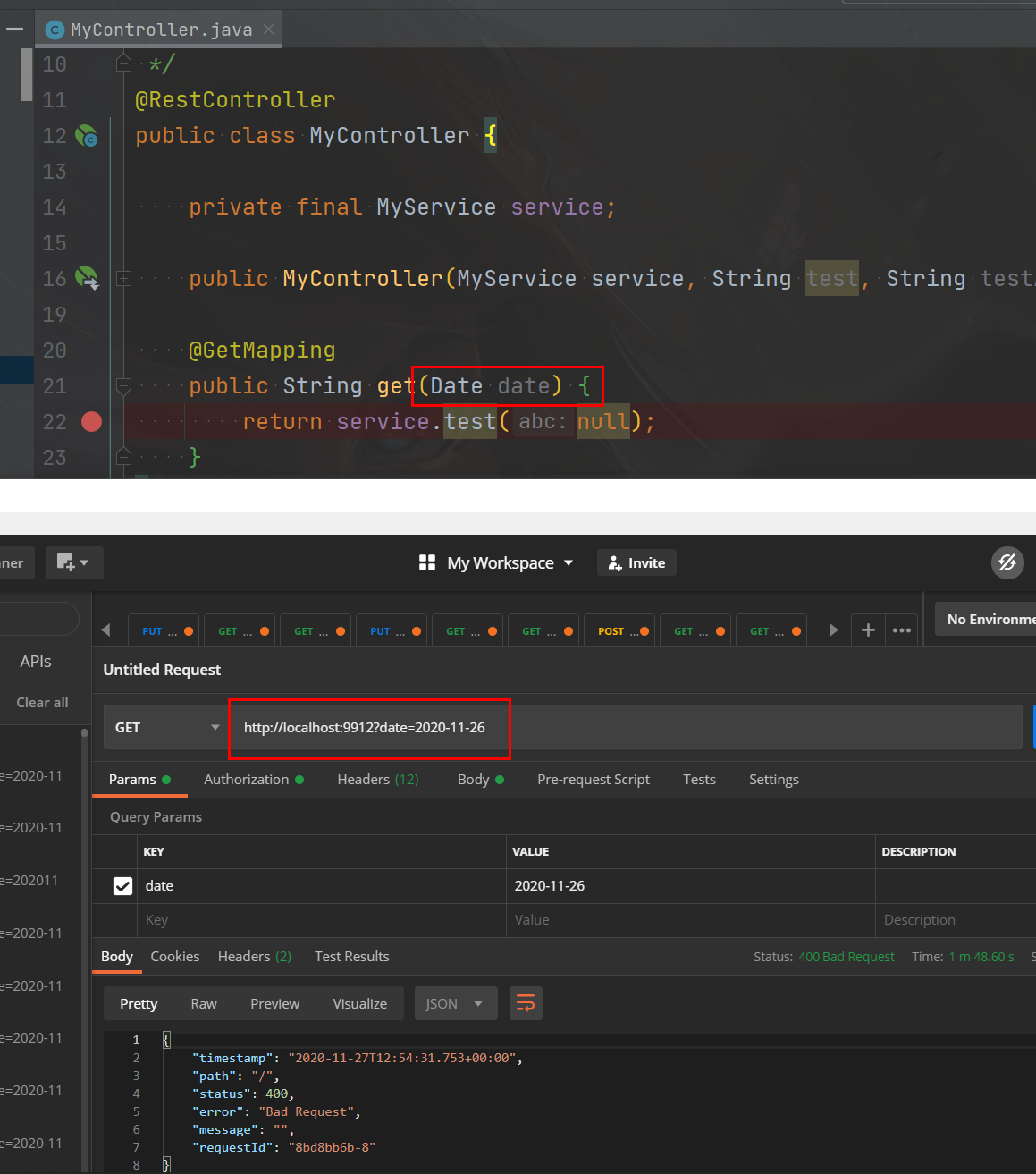Select the response Body tab
The height and width of the screenshot is (1174, 1036).
(x=117, y=956)
